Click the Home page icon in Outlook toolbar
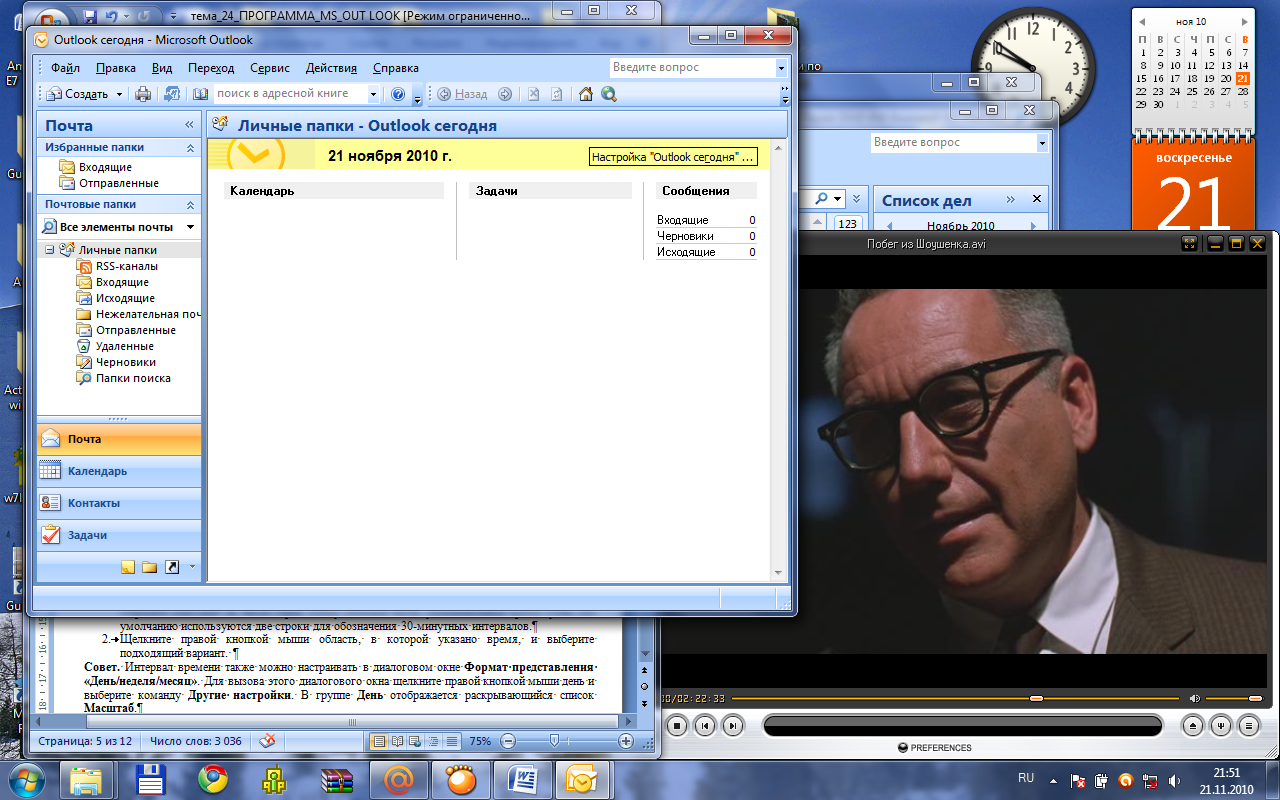 (x=586, y=94)
